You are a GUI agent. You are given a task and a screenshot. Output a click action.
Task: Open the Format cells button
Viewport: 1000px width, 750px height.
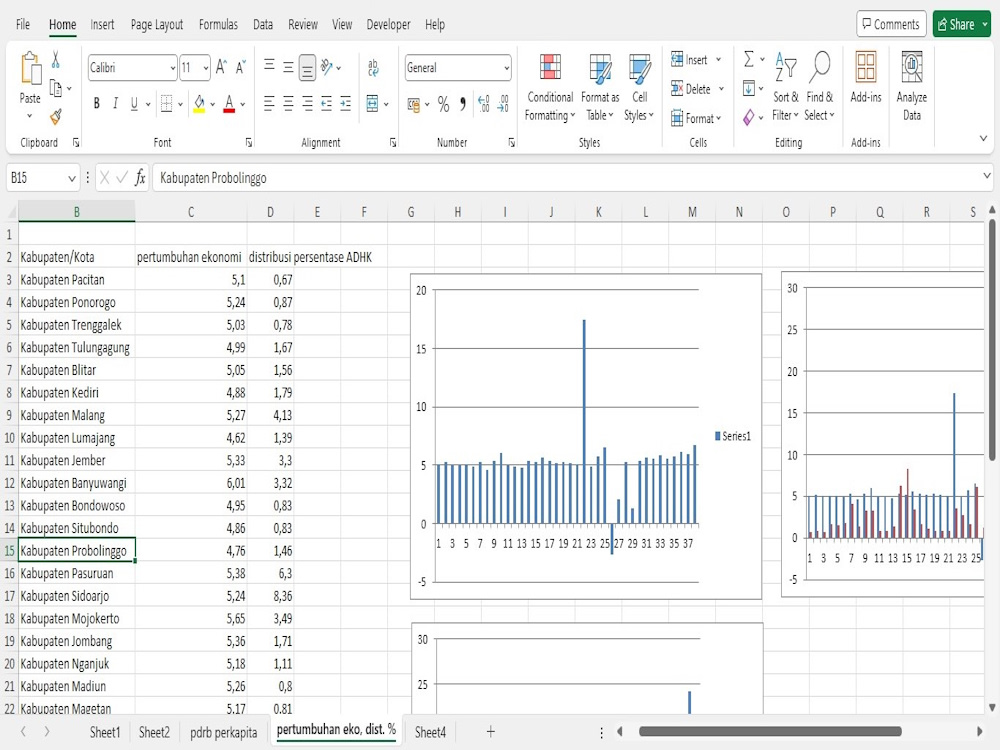[x=696, y=118]
